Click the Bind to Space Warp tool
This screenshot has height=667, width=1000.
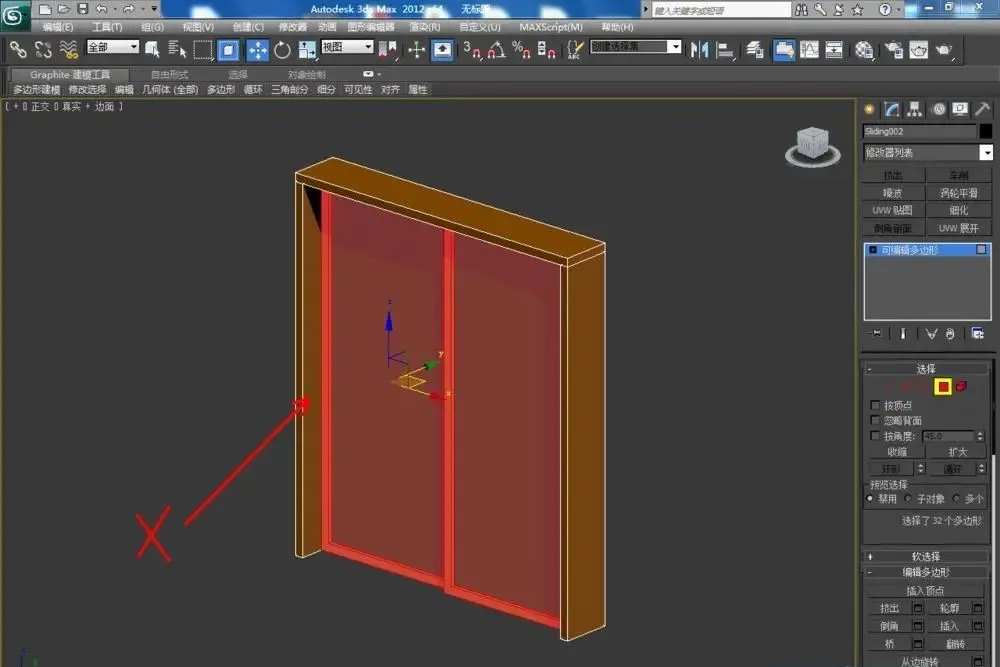point(68,49)
